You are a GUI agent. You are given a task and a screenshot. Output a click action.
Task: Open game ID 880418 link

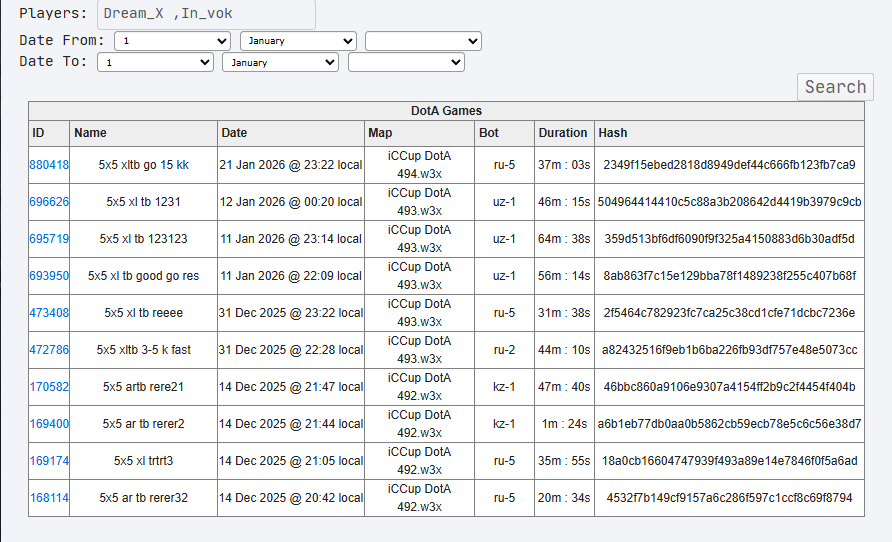pos(49,165)
